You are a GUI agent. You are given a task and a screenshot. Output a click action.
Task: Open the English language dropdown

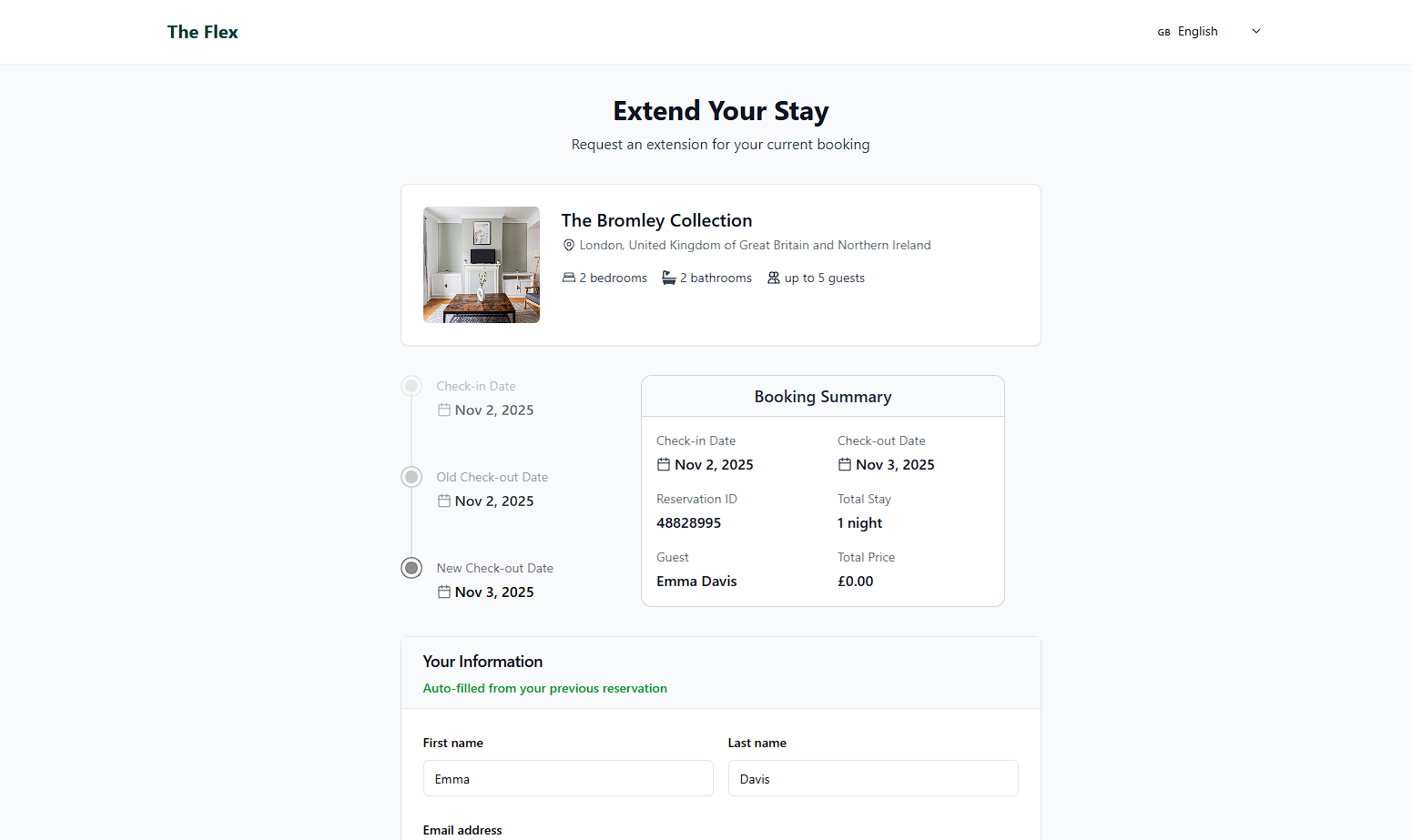click(x=1197, y=31)
